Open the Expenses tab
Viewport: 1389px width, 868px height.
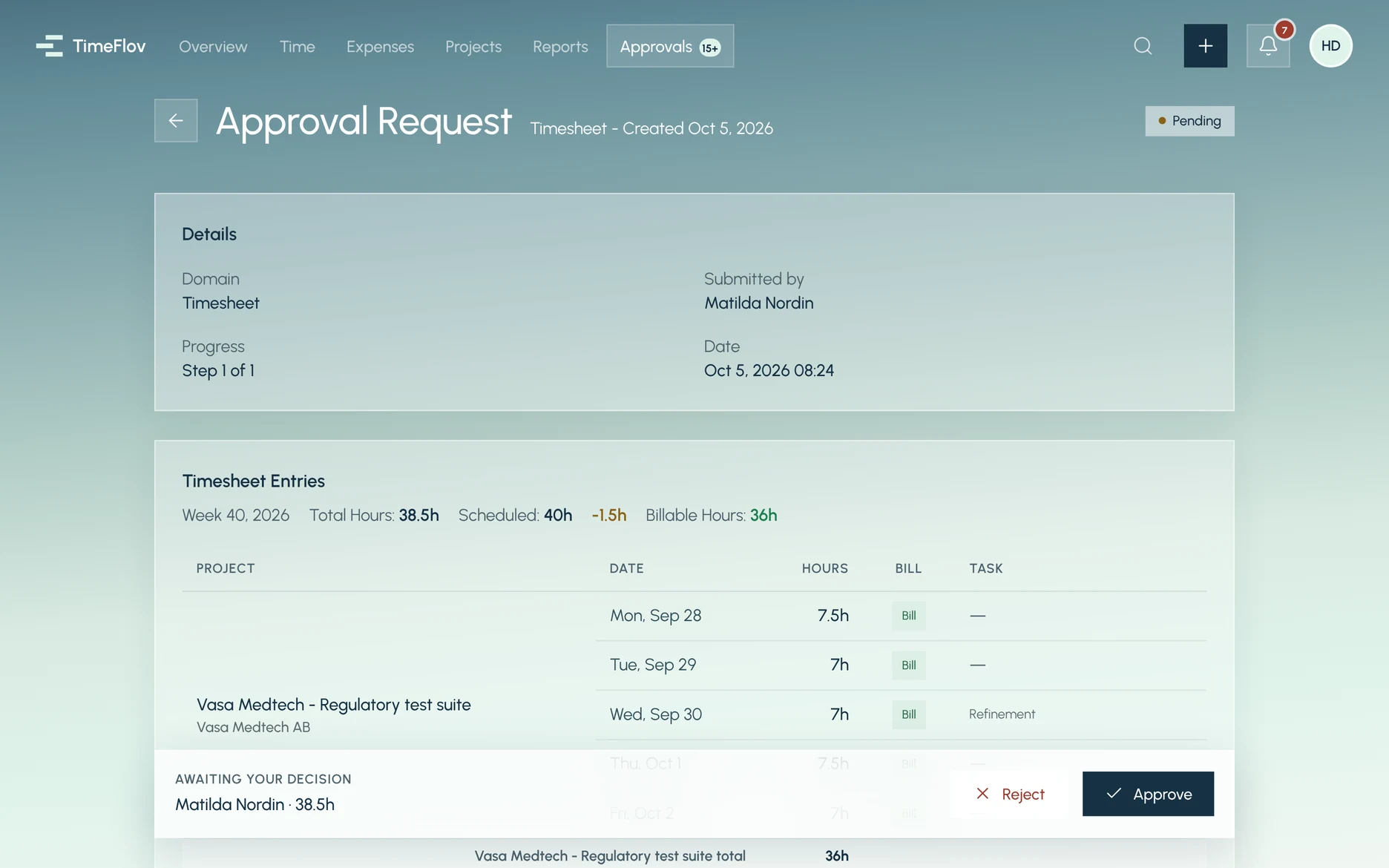click(x=380, y=46)
